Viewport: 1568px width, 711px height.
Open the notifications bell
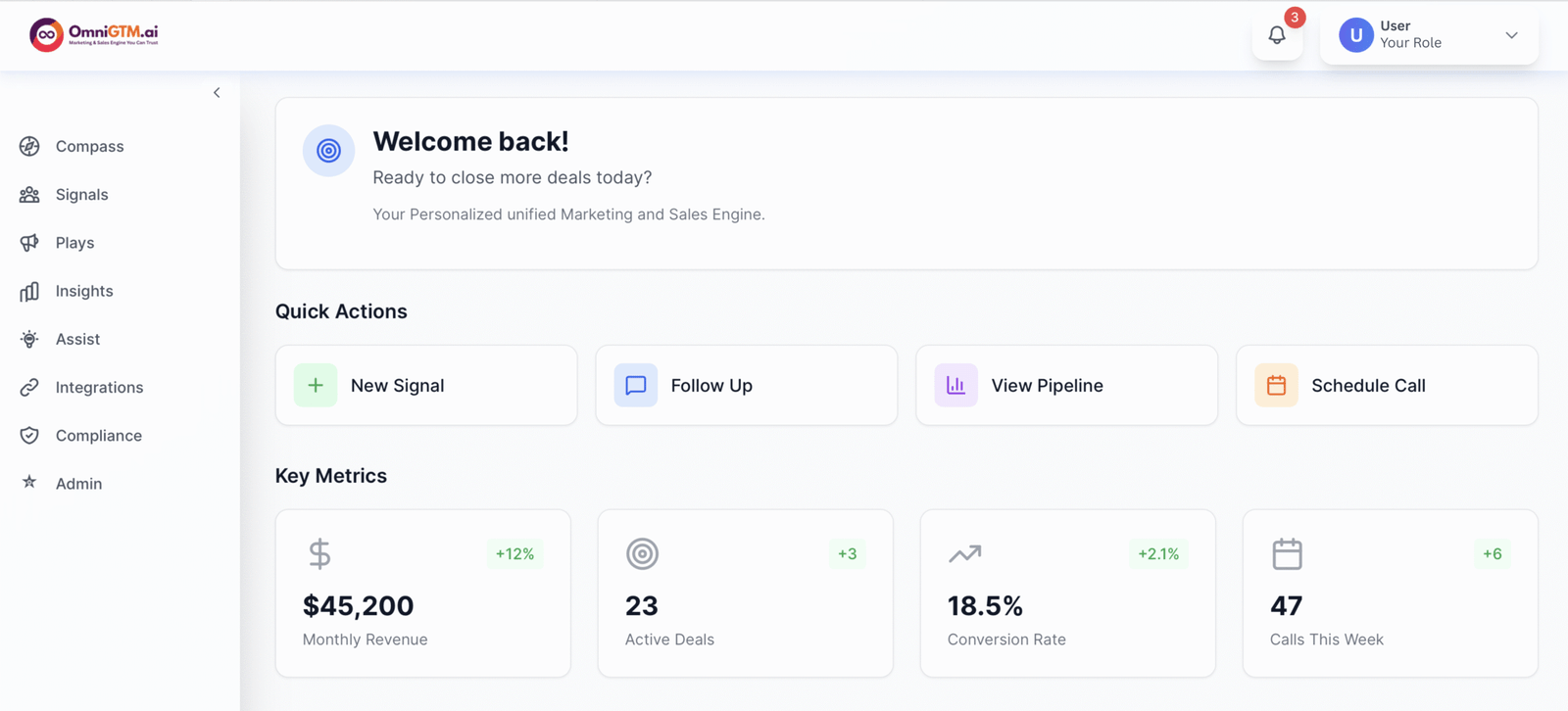coord(1277,36)
